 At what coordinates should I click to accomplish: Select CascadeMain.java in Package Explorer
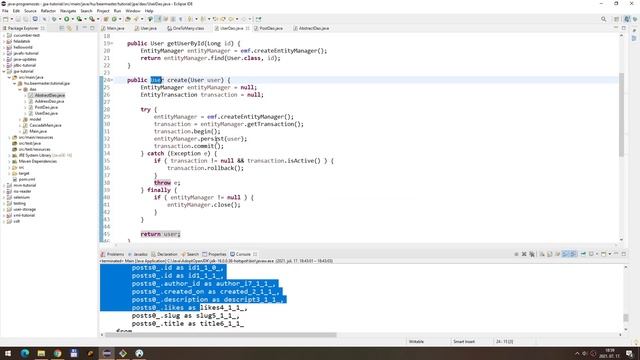[x=45, y=126]
